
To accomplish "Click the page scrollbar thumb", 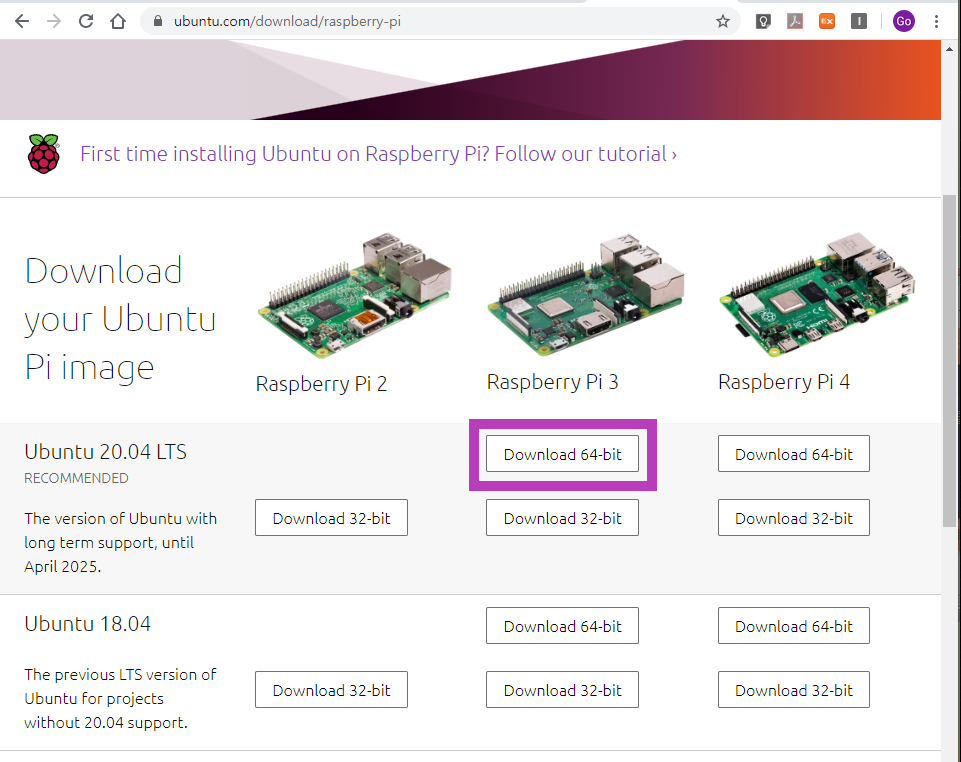I will [x=950, y=360].
